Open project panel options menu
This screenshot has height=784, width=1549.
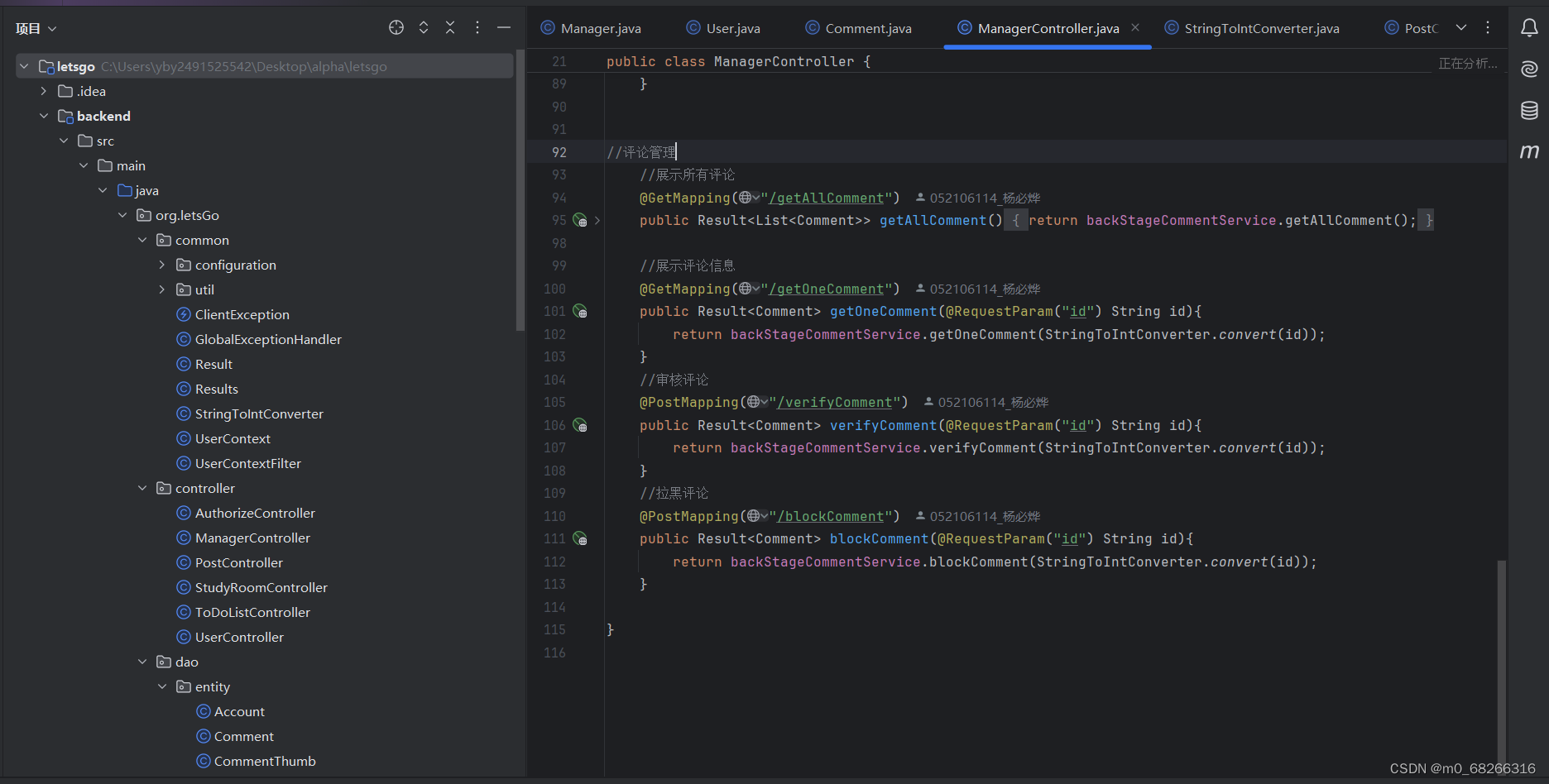pos(477,27)
